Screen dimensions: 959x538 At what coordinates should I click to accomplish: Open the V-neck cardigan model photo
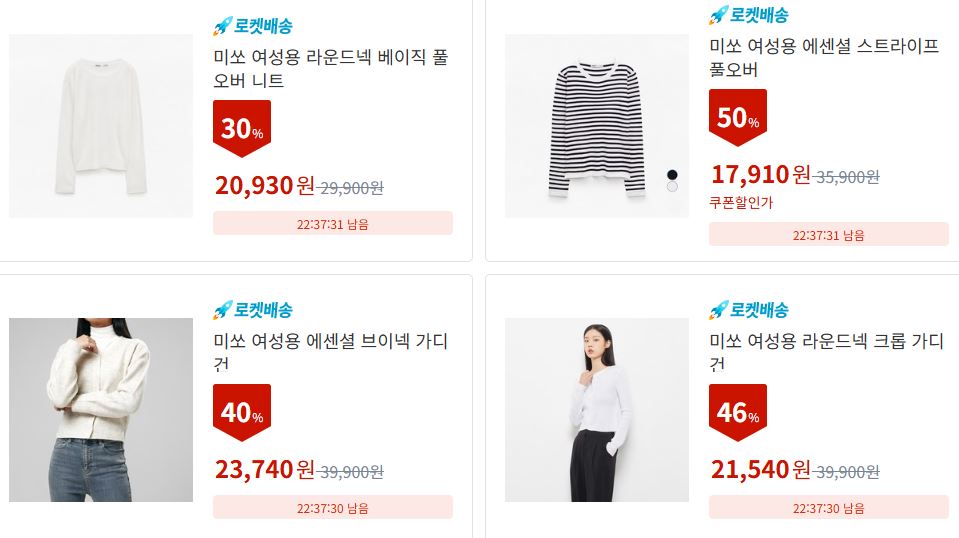(101, 410)
